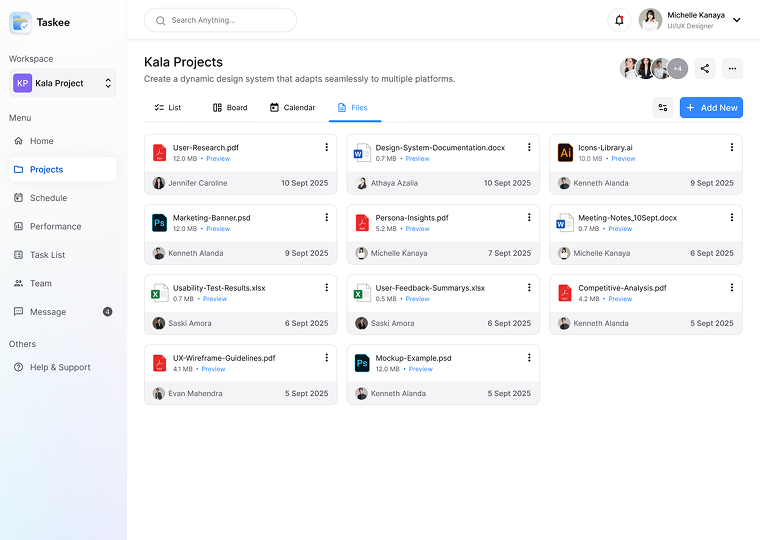Image resolution: width=760 pixels, height=540 pixels.
Task: Open kebab menu for UX-Wireframe-Guidelines.pdf
Action: pos(327,358)
